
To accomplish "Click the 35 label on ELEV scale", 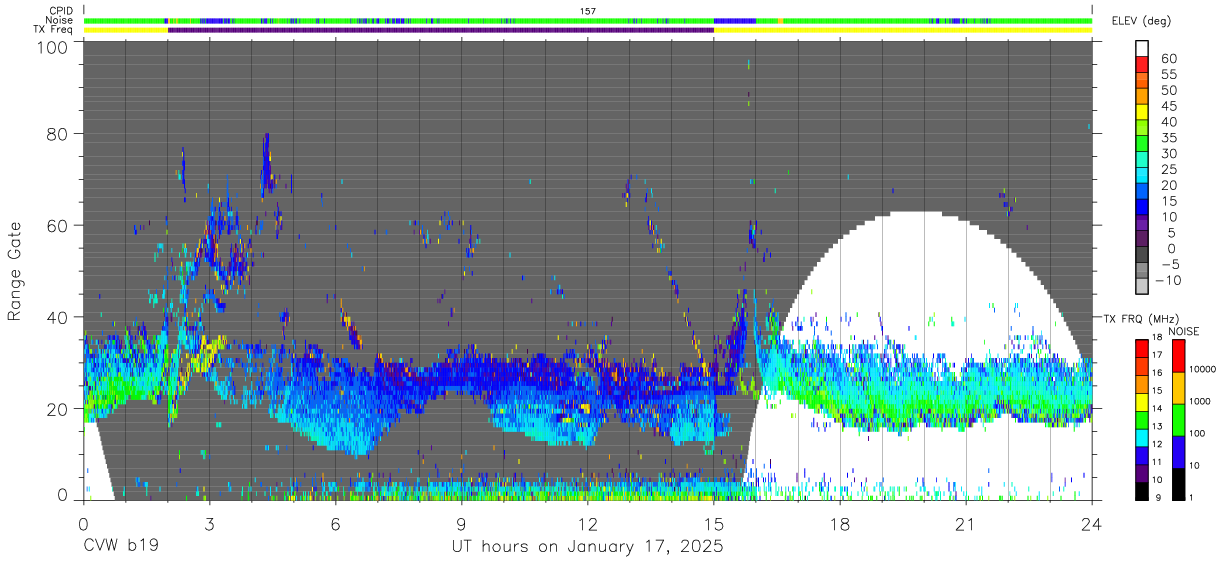I will pyautogui.click(x=1169, y=138).
